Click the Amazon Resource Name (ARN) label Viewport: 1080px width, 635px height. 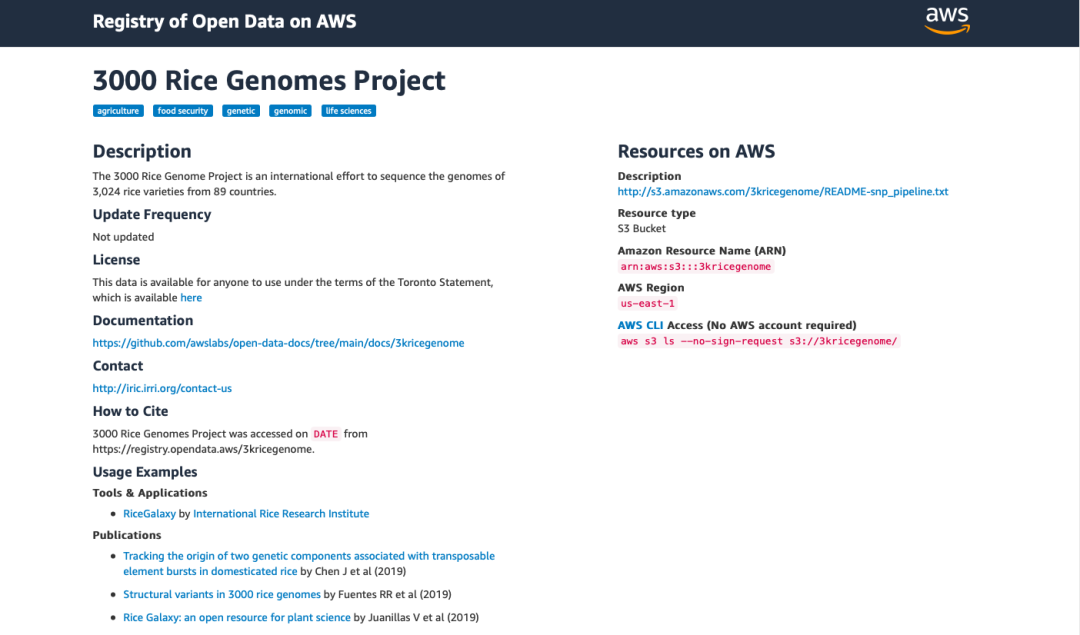point(701,251)
